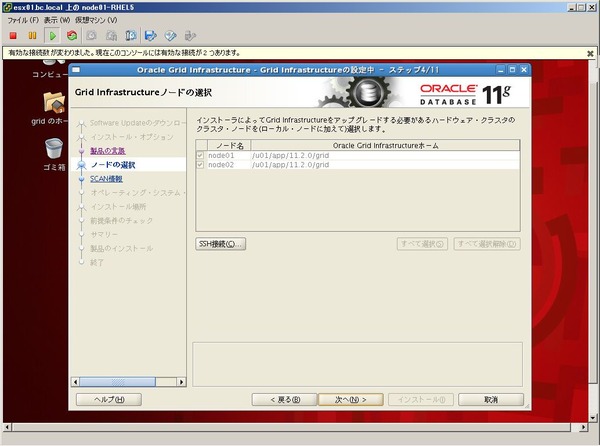Go back with < 戻る(B) button
Image resolution: width=600 pixels, height=446 pixels.
point(285,400)
